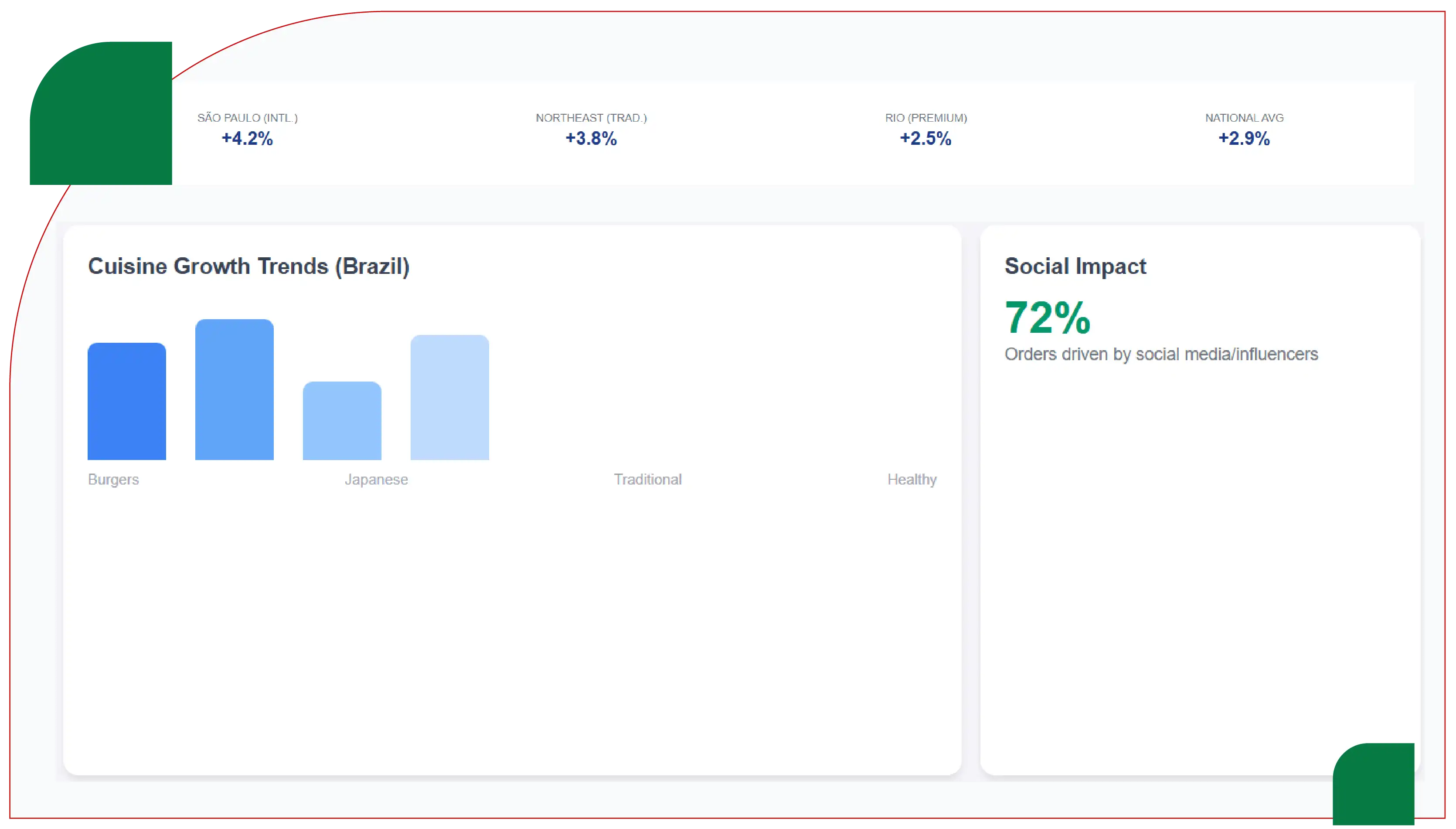The image size is (1456, 829).
Task: Click the green shape at bottom right
Action: click(1374, 784)
